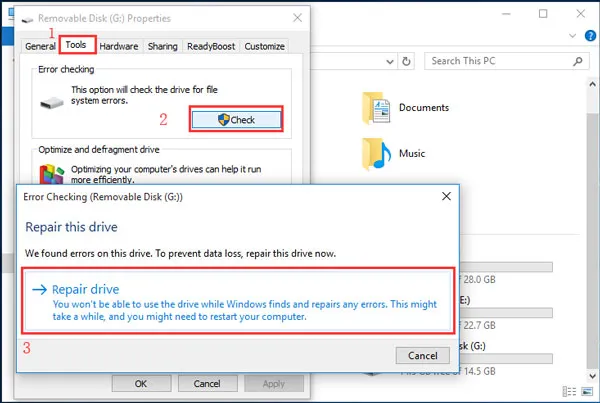Expand the Explorer ribbon chevron
The image size is (600, 403).
pyautogui.click(x=572, y=36)
